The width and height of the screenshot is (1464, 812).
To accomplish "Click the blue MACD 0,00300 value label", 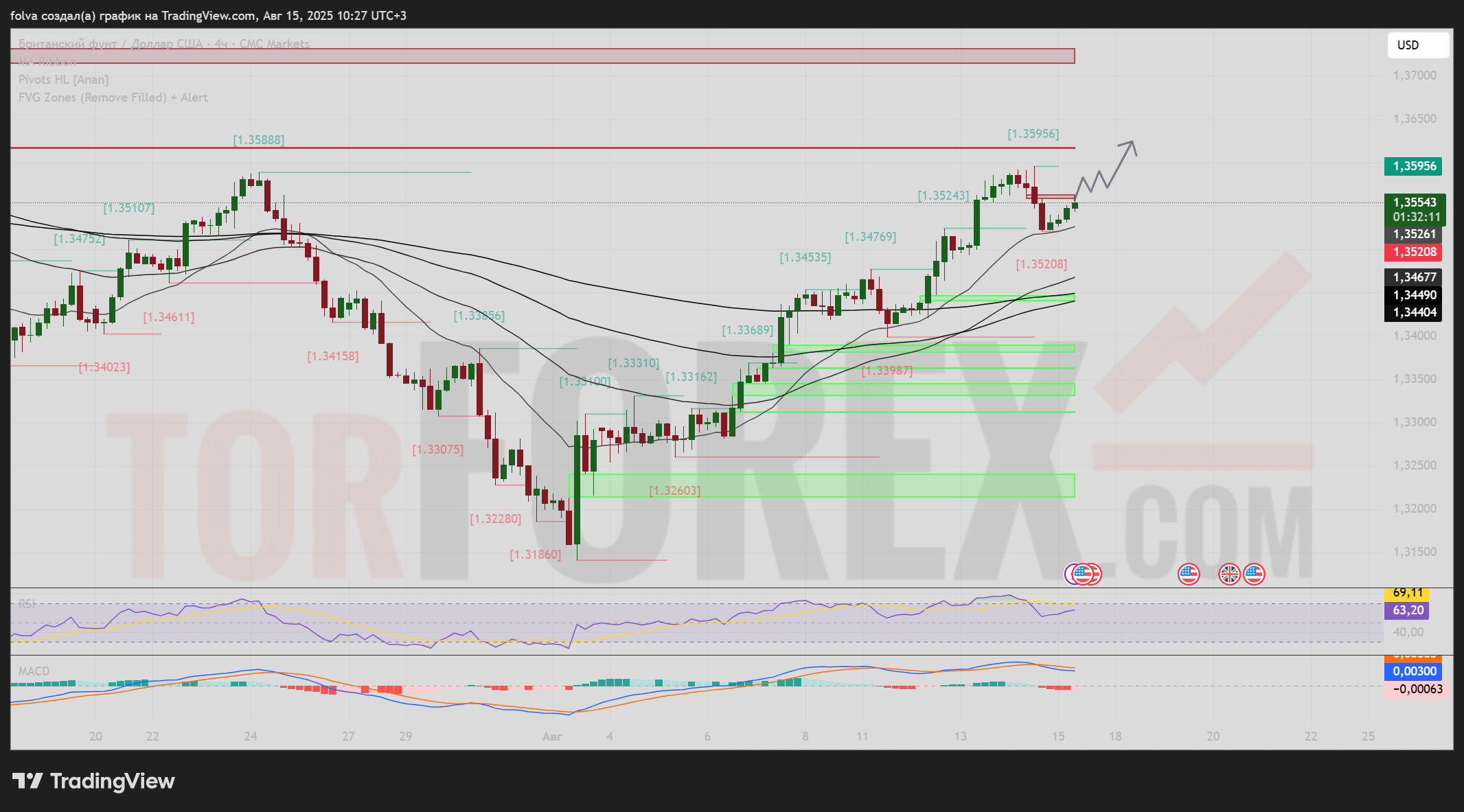I will (1414, 671).
